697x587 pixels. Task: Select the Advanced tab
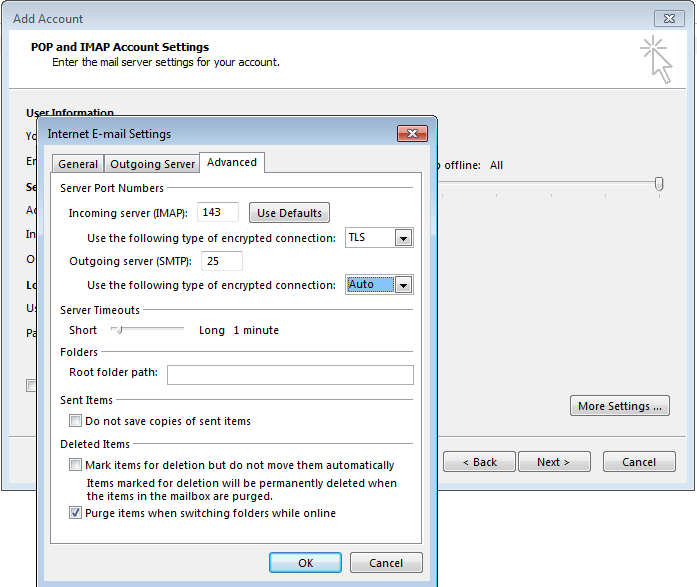[232, 162]
